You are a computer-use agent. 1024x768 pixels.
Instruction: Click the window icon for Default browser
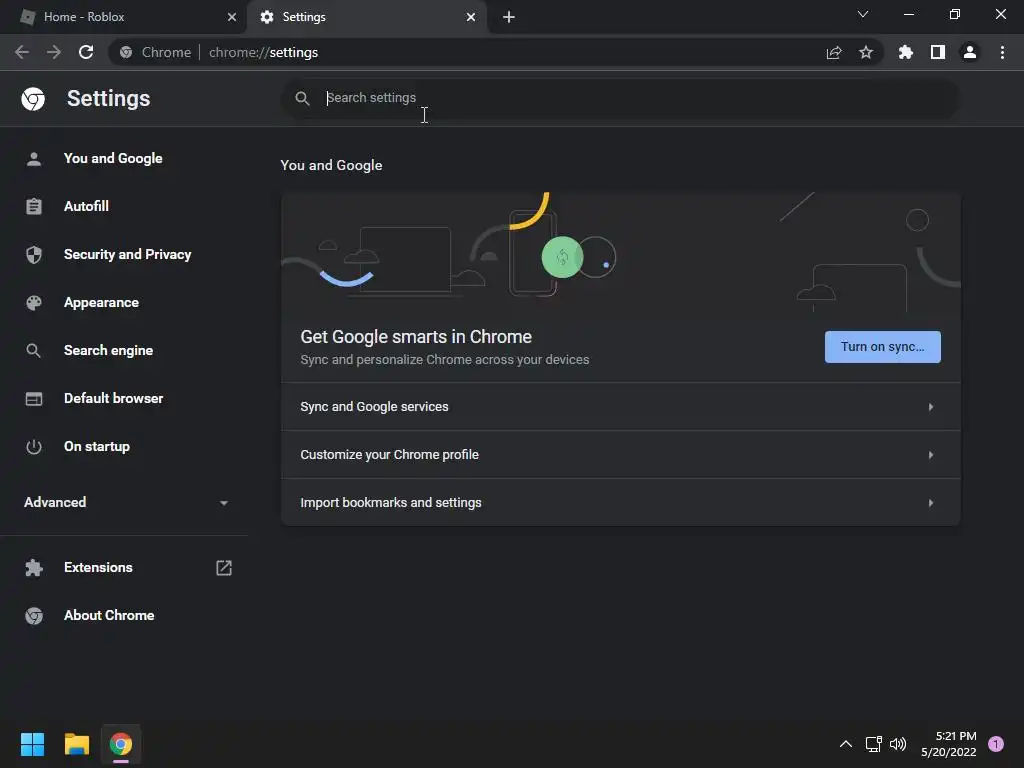click(34, 398)
